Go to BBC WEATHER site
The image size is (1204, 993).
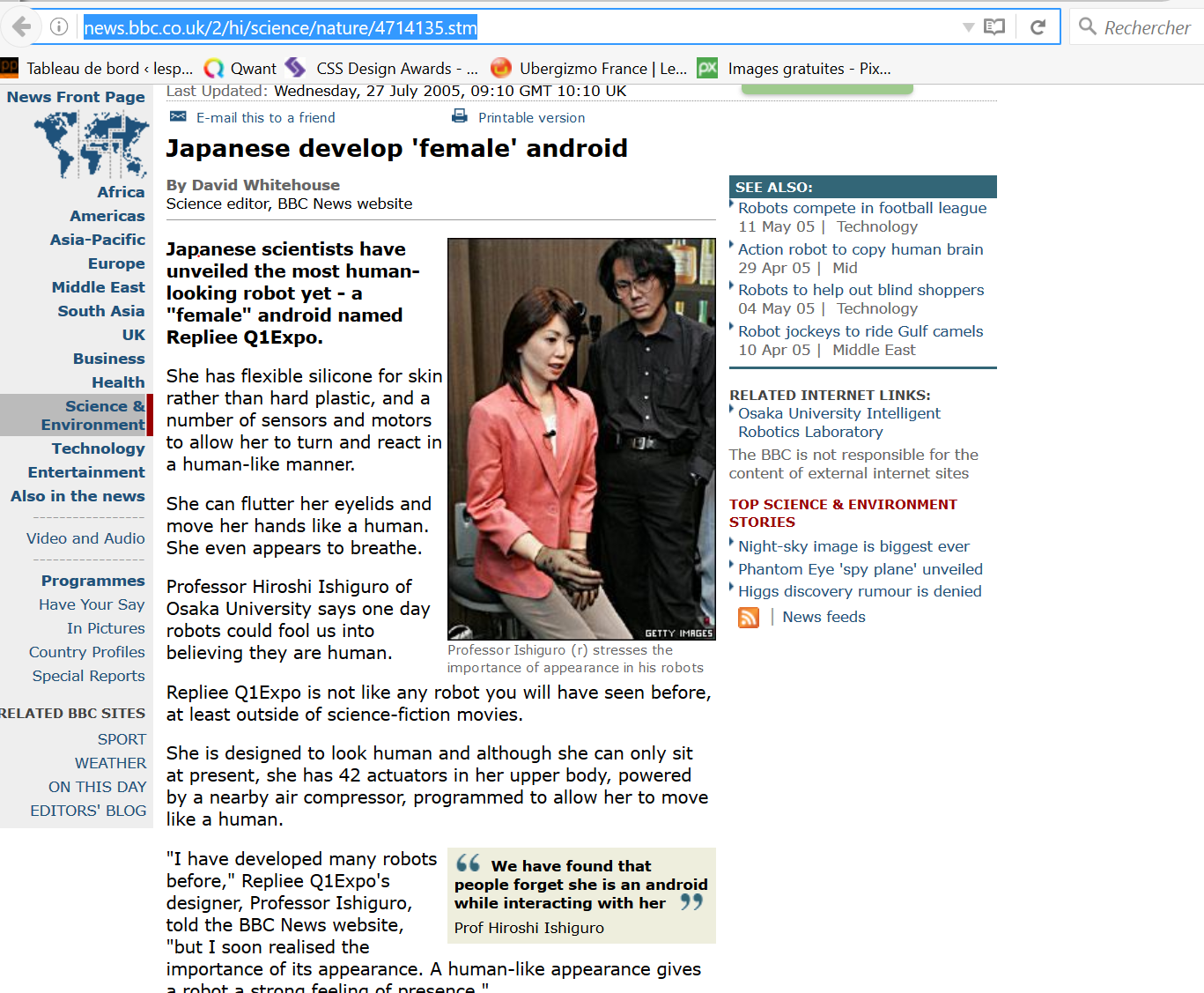111,763
